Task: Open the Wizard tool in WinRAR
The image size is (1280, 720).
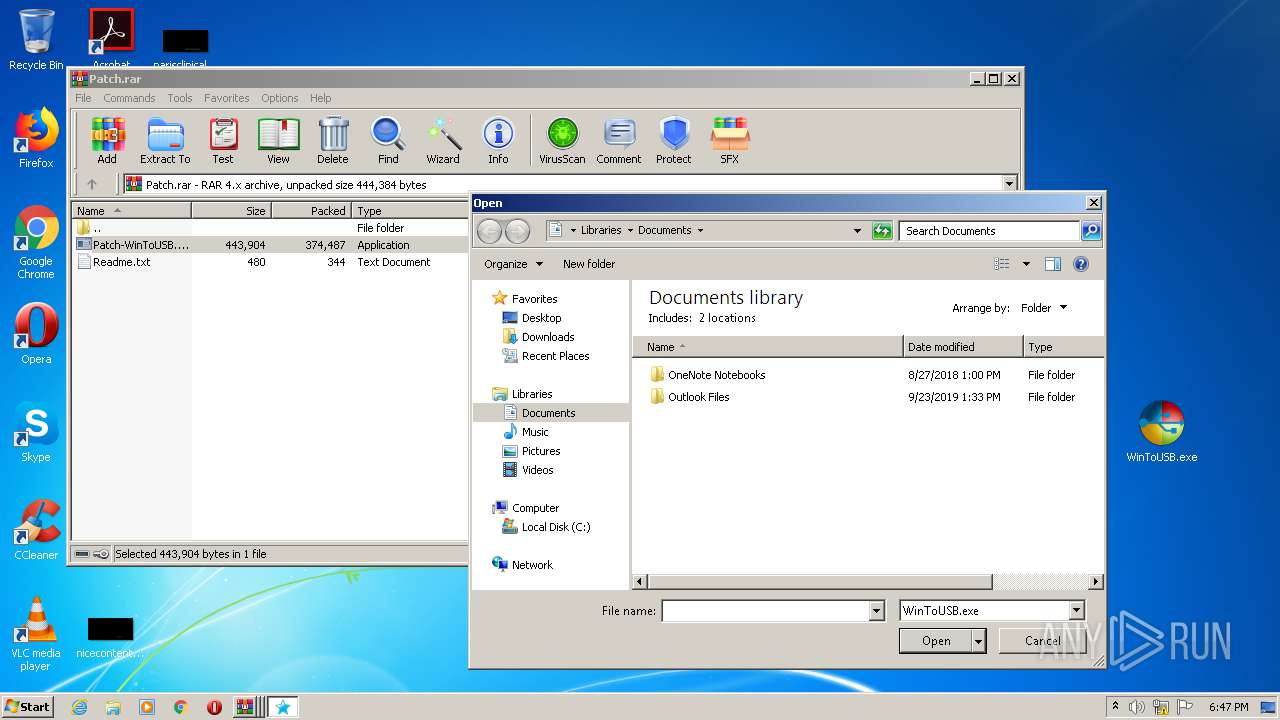Action: click(x=443, y=141)
